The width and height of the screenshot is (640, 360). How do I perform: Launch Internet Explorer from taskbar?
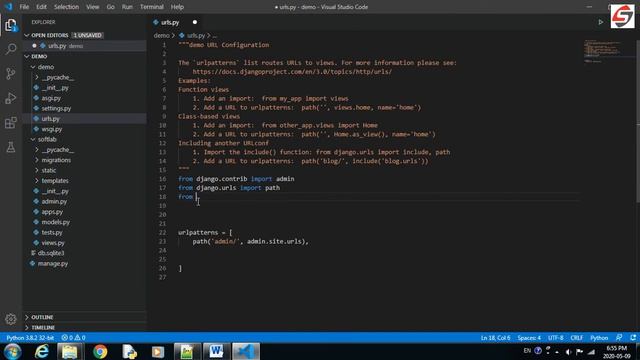pos(42,351)
